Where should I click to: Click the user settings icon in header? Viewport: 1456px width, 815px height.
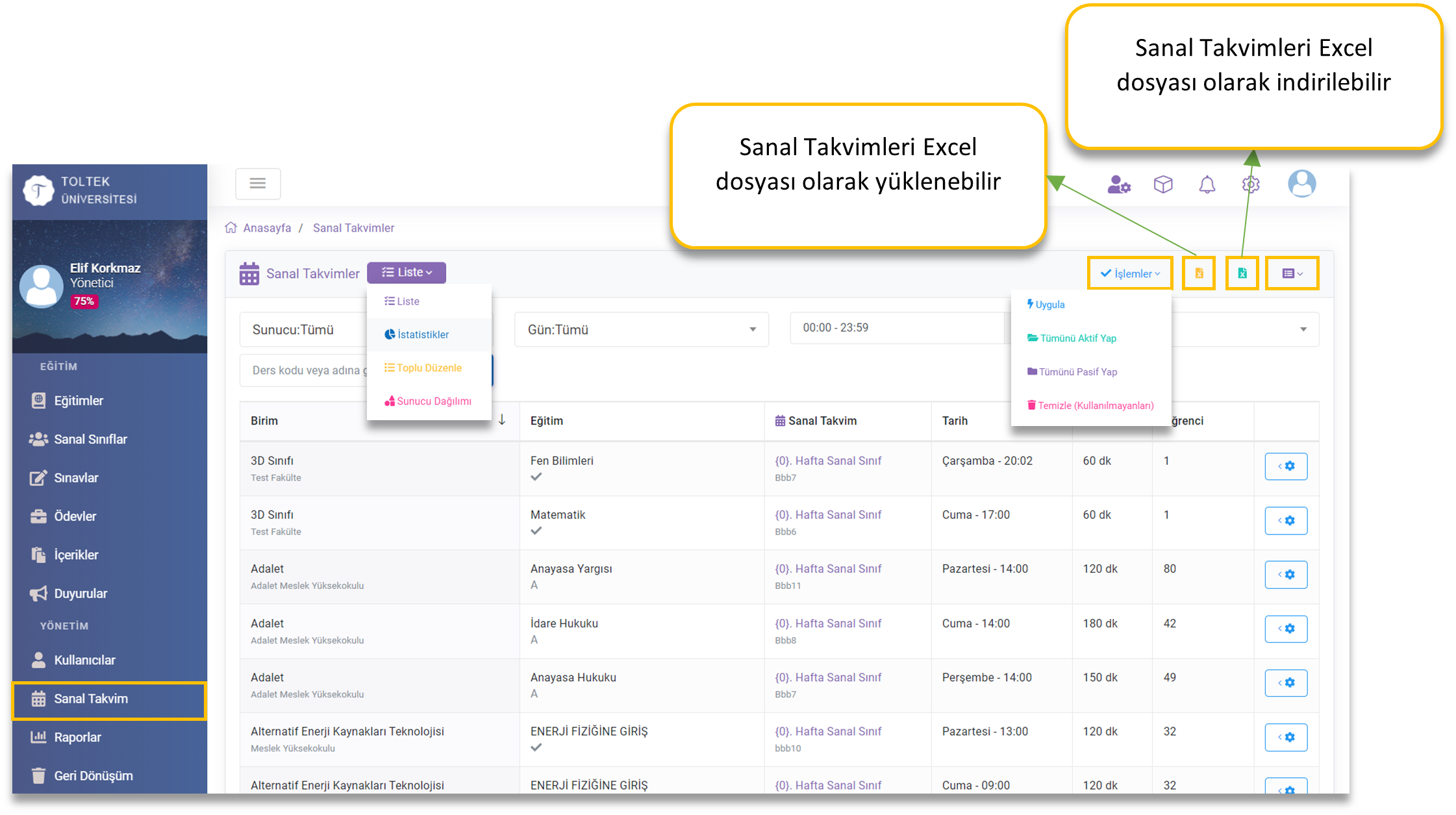1118,185
